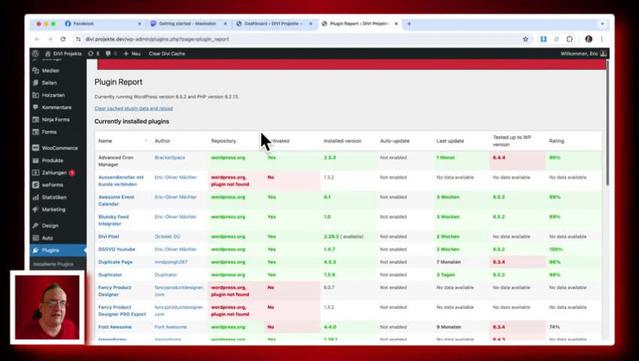Open WooCommerce in the sidebar
Image resolution: width=639 pixels, height=361 pixels.
click(58, 148)
